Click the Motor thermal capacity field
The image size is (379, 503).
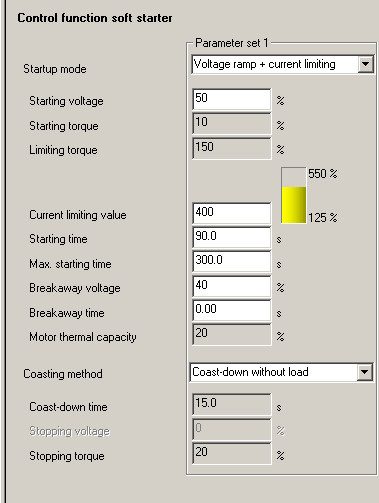coord(231,334)
